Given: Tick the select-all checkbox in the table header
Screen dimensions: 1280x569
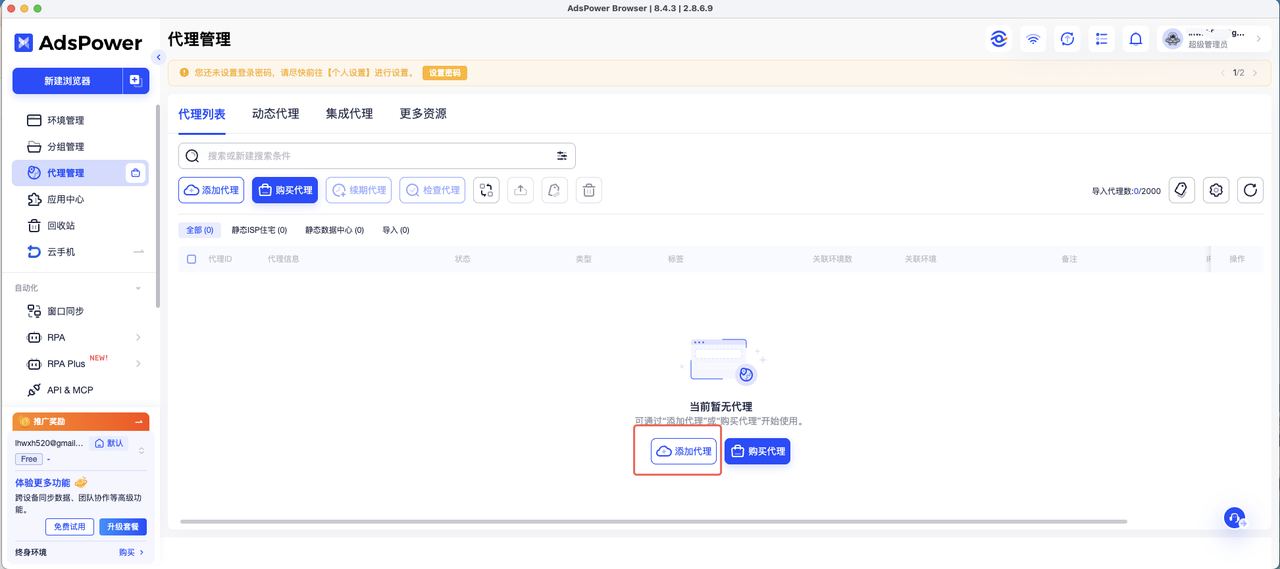Looking at the screenshot, I should [x=192, y=259].
